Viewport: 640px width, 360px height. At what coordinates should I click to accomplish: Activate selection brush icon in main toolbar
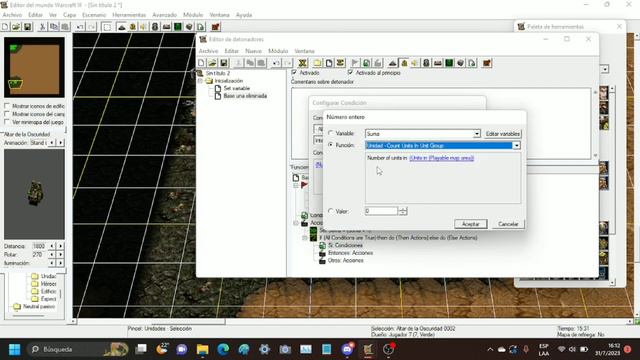point(107,27)
